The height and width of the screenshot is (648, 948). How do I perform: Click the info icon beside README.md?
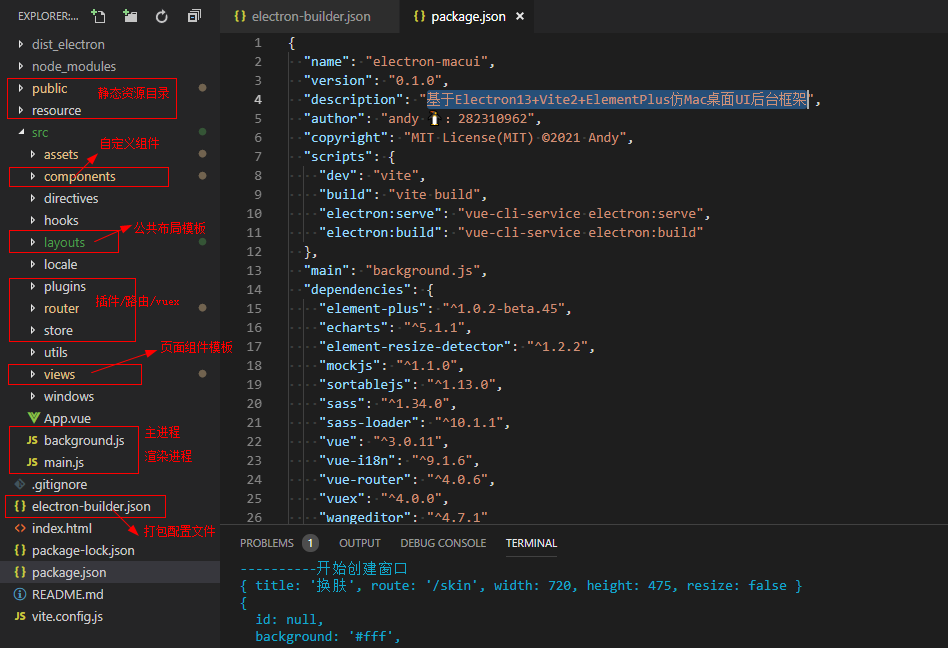20,594
